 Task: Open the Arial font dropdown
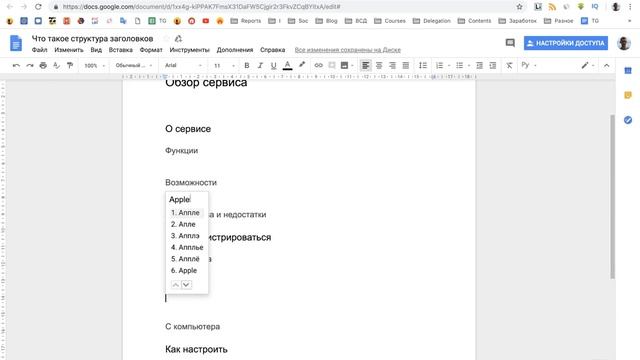coord(183,65)
